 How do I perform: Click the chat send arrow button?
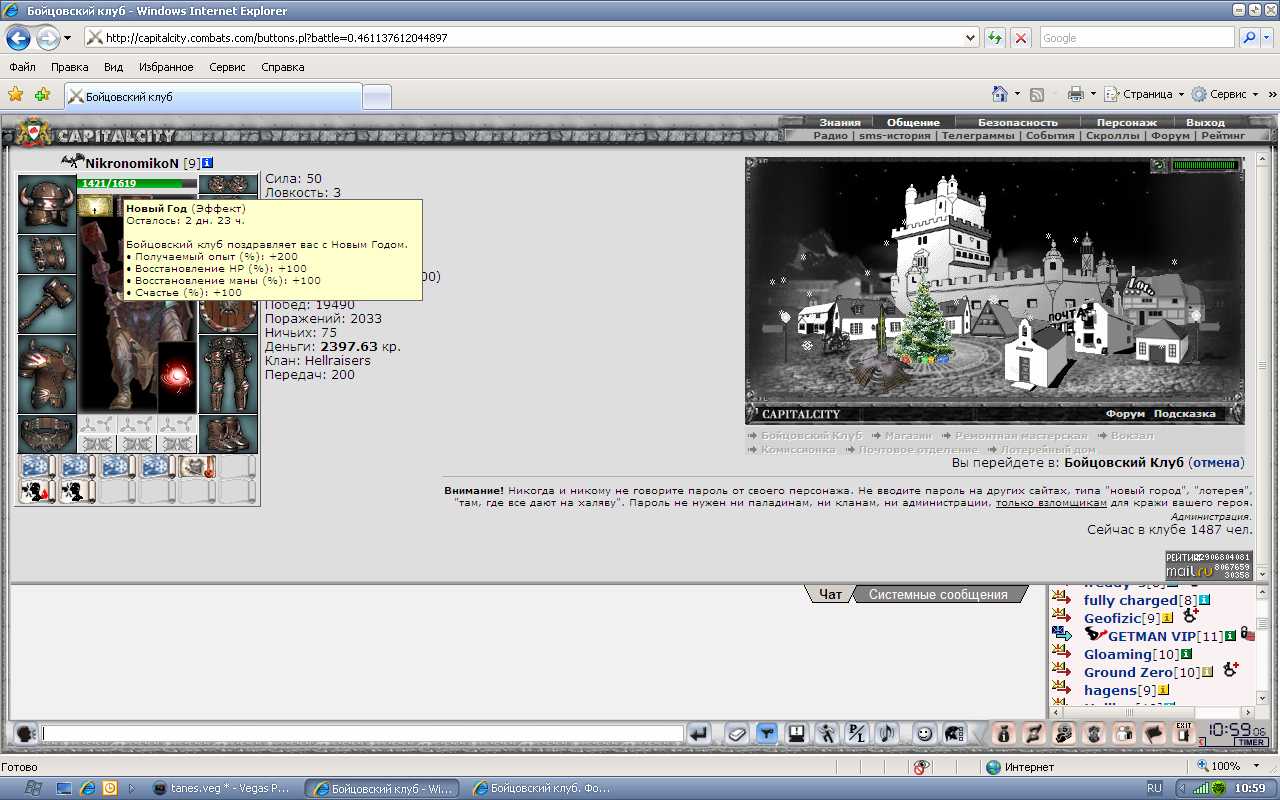(x=700, y=733)
